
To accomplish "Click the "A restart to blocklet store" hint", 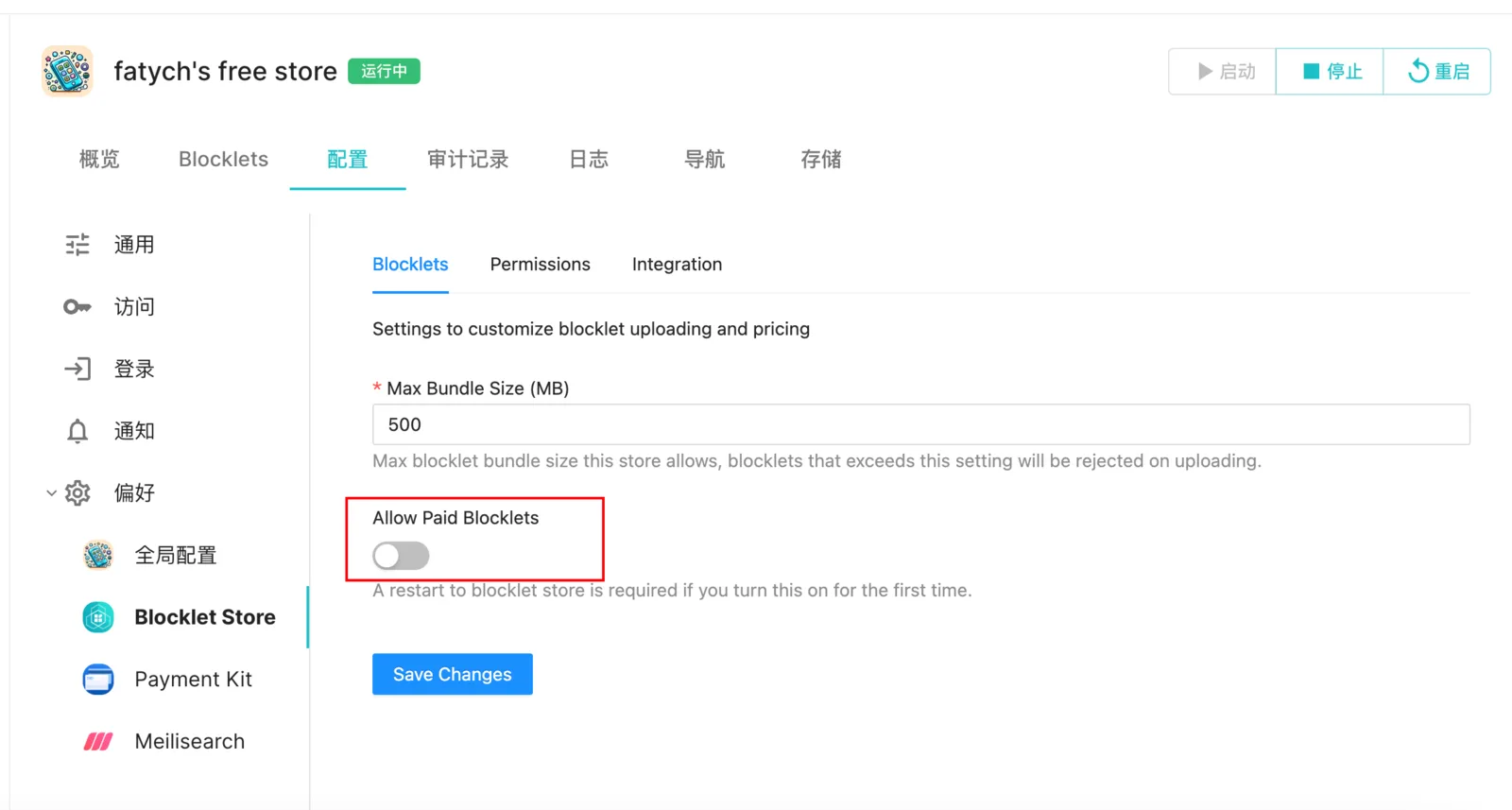I will pos(672,591).
